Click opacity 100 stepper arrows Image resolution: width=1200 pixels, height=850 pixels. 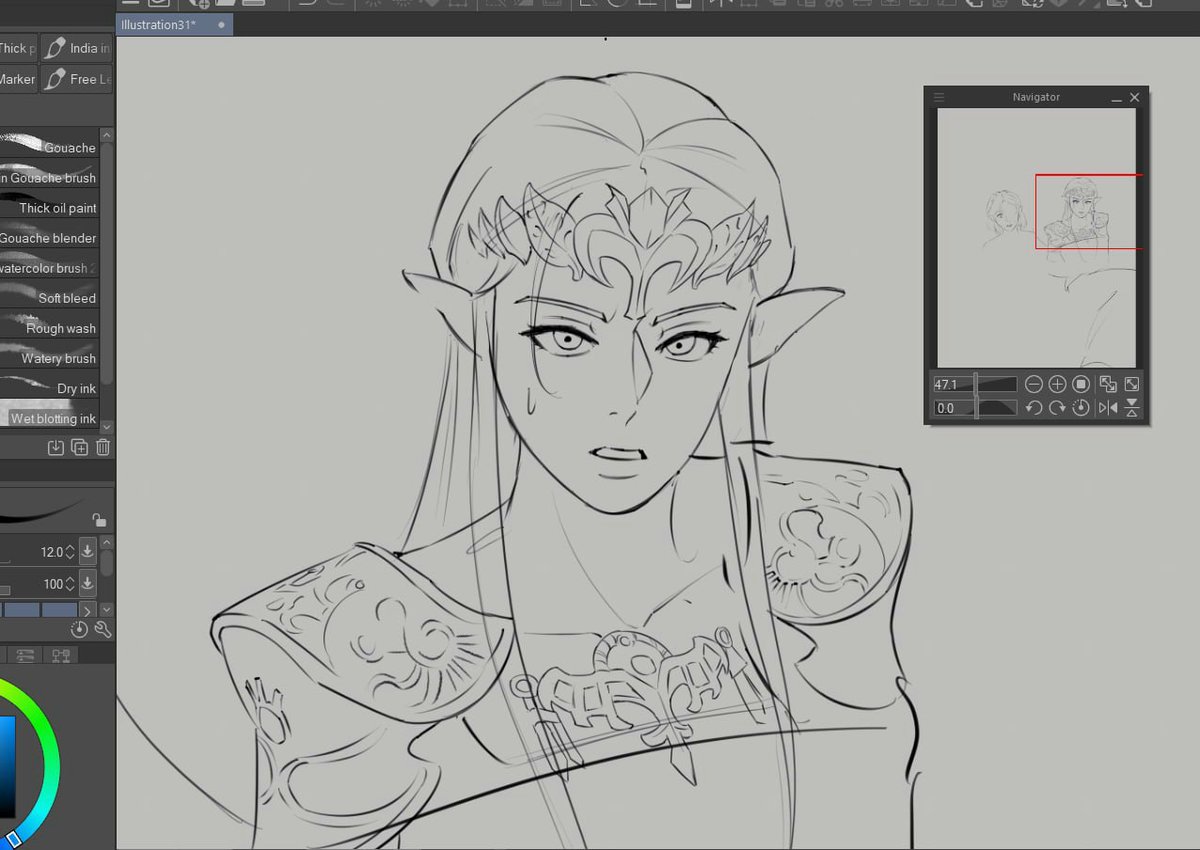pyautogui.click(x=71, y=583)
